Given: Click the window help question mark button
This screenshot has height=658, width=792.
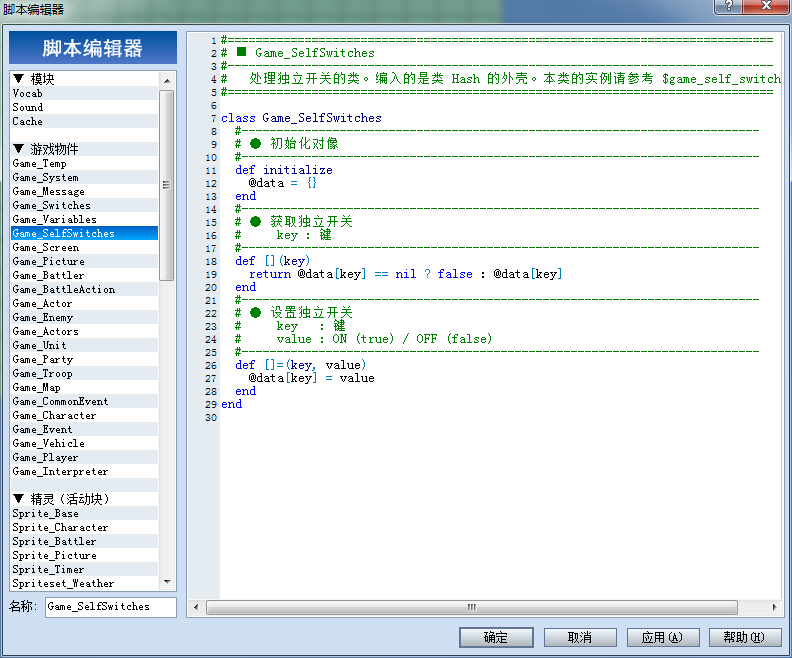Looking at the screenshot, I should [729, 6].
